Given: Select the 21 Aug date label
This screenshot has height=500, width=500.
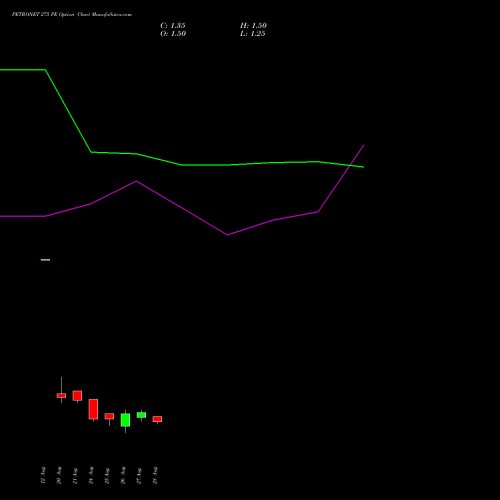Looking at the screenshot, I should pyautogui.click(x=75, y=475).
